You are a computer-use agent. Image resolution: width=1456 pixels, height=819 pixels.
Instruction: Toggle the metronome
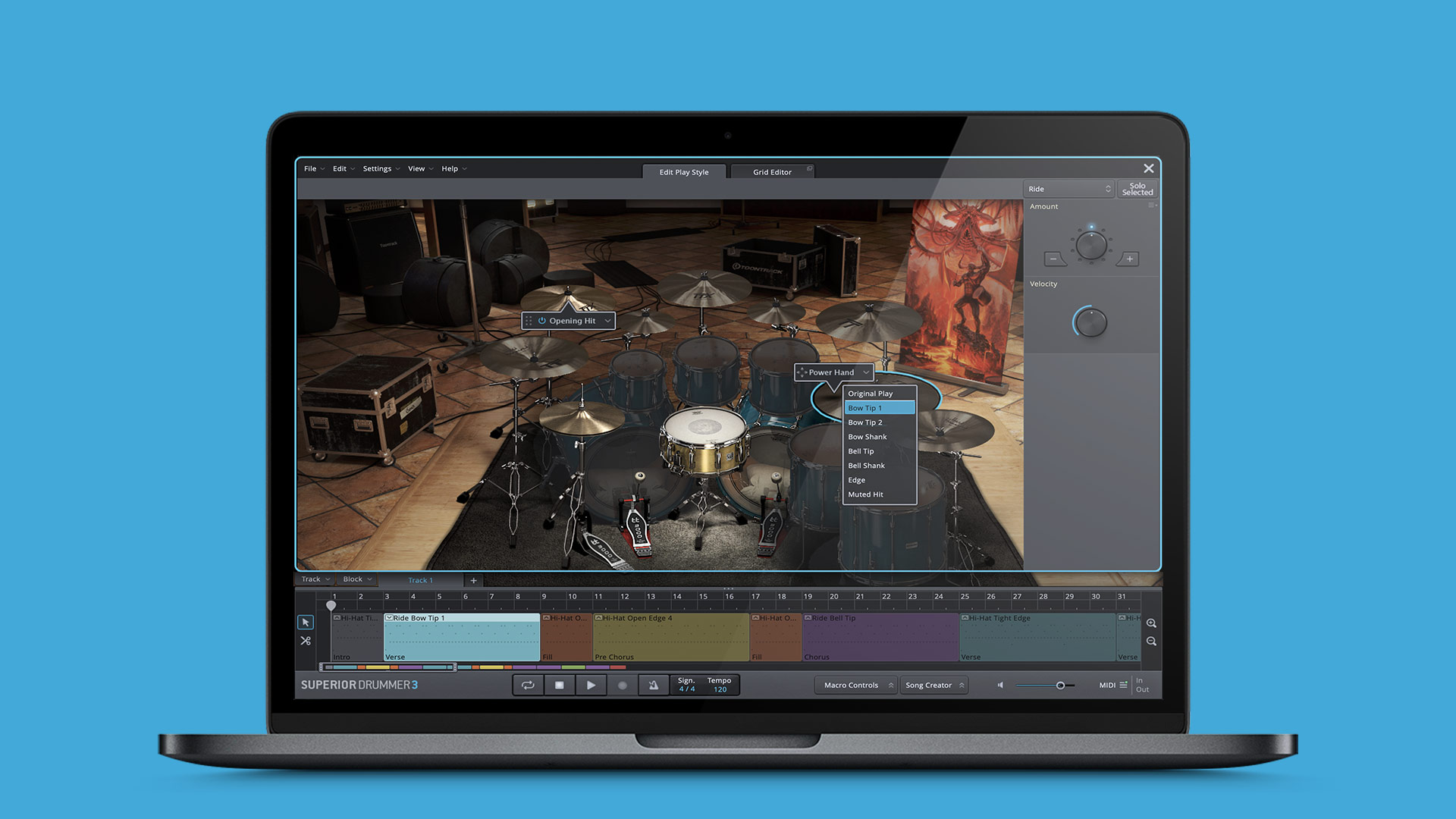(653, 685)
